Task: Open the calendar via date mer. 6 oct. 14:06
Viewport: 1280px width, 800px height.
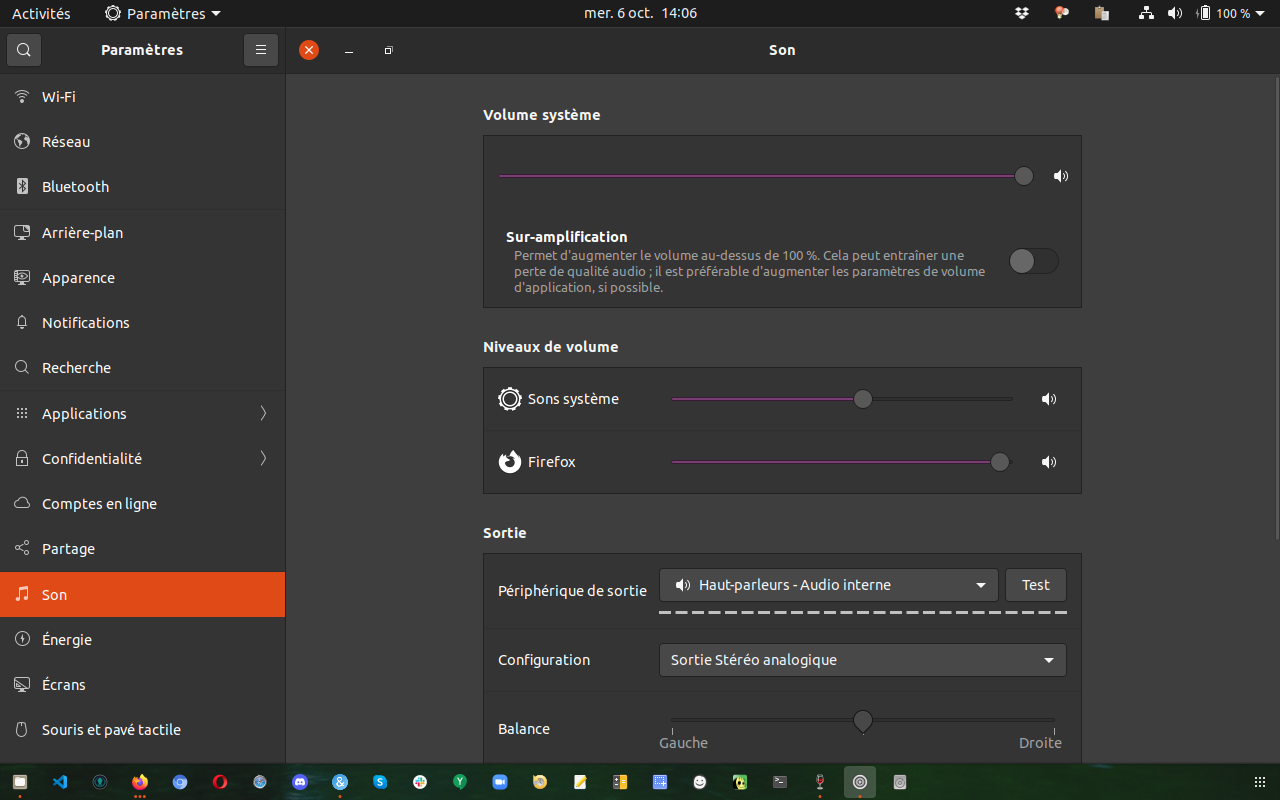Action: [x=640, y=13]
